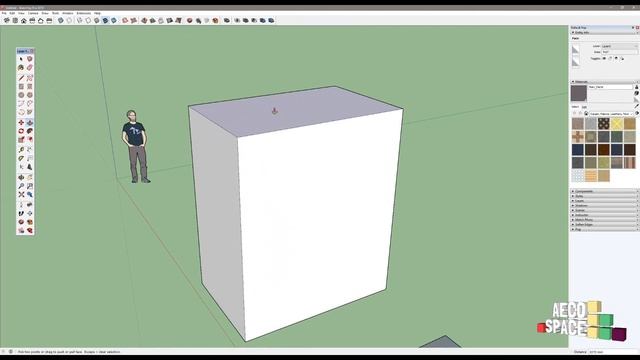
Task: Switch to Front view house icon
Action: (24, 20)
